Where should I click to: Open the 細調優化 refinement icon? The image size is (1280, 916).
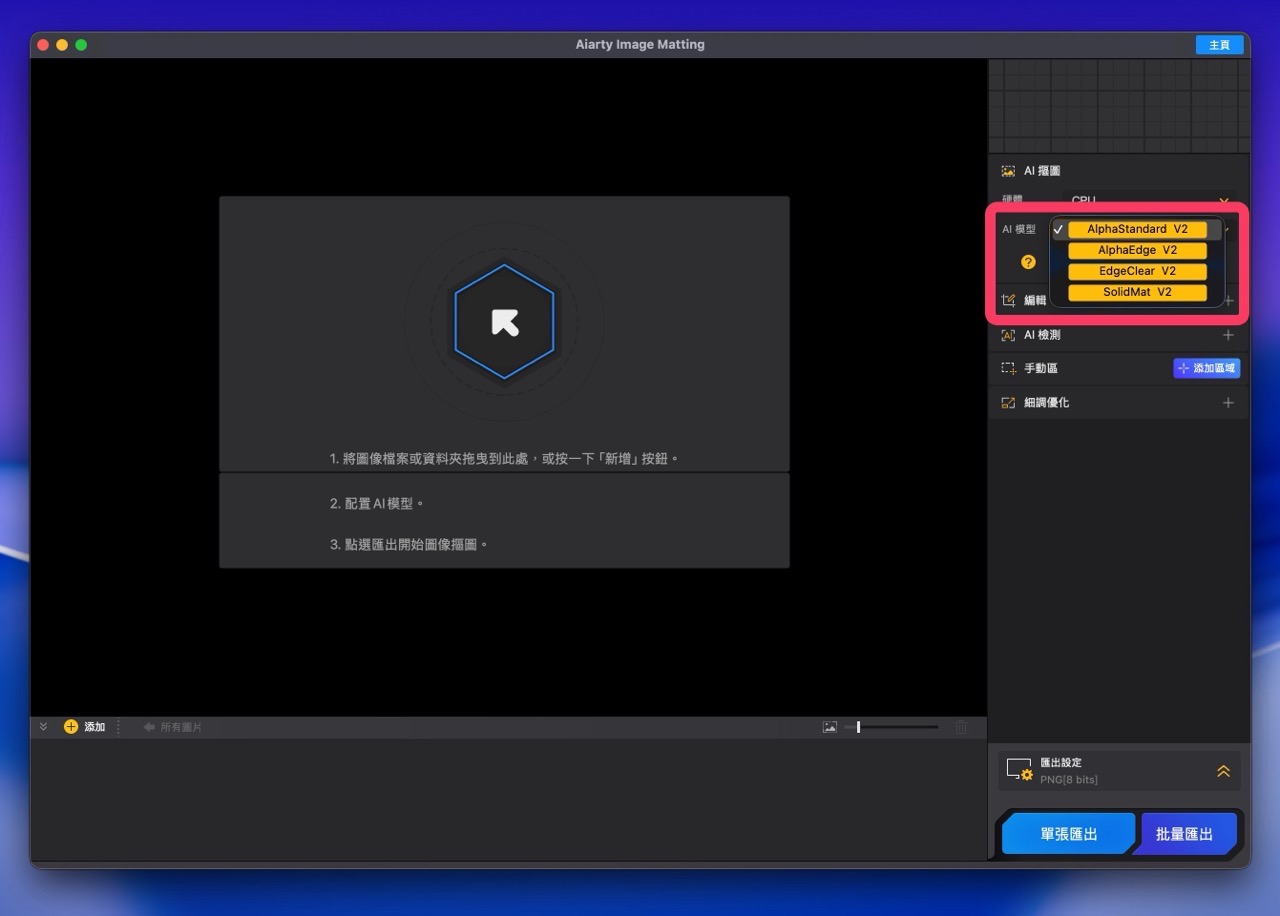tap(1008, 402)
